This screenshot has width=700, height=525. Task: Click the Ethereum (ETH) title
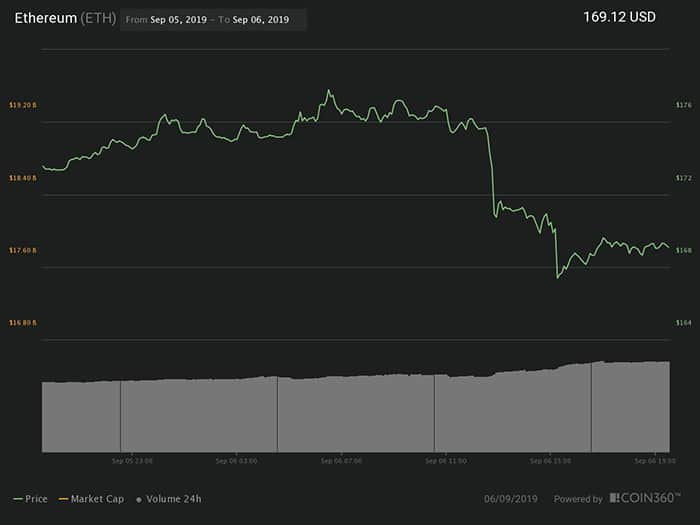click(x=63, y=19)
